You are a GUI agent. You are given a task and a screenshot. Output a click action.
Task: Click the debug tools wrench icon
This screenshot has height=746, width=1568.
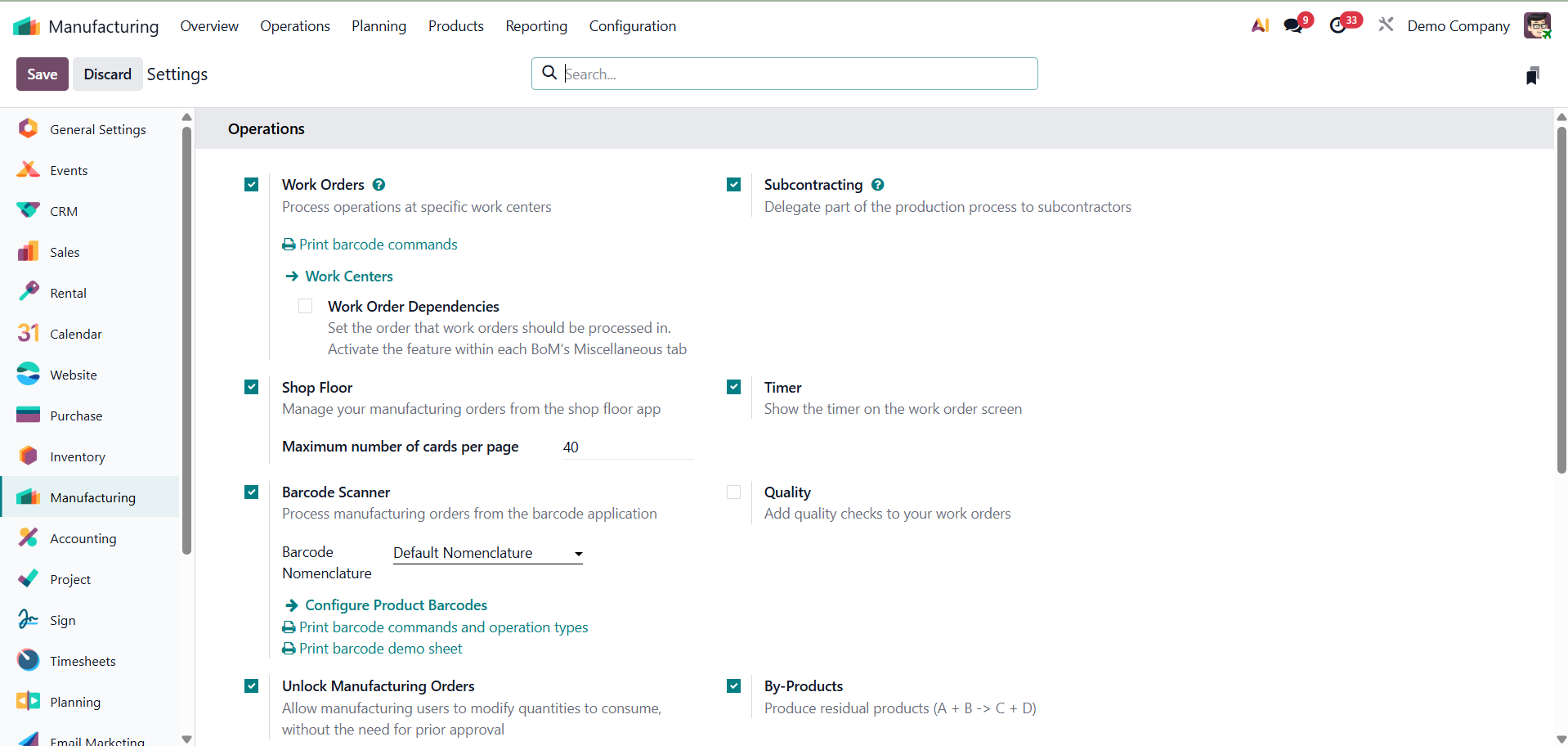(x=1386, y=25)
